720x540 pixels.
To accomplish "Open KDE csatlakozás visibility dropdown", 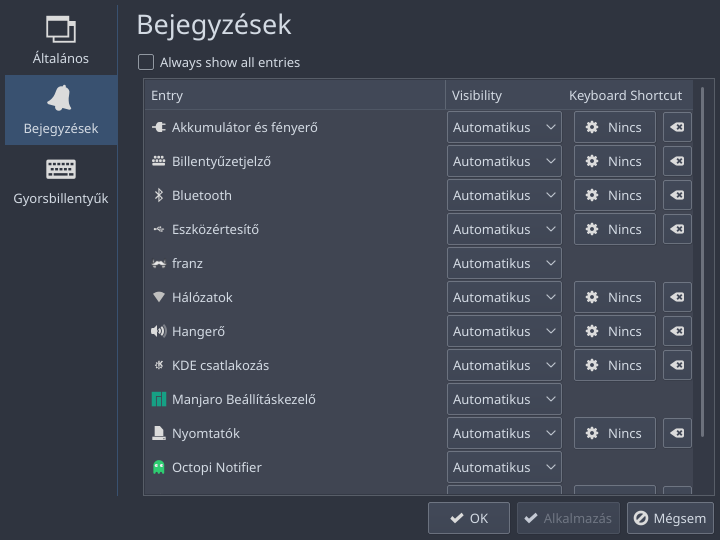I will tap(504, 365).
